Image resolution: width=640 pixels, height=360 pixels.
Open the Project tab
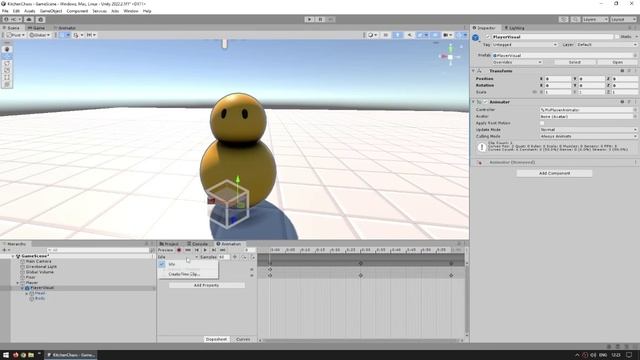tap(169, 244)
